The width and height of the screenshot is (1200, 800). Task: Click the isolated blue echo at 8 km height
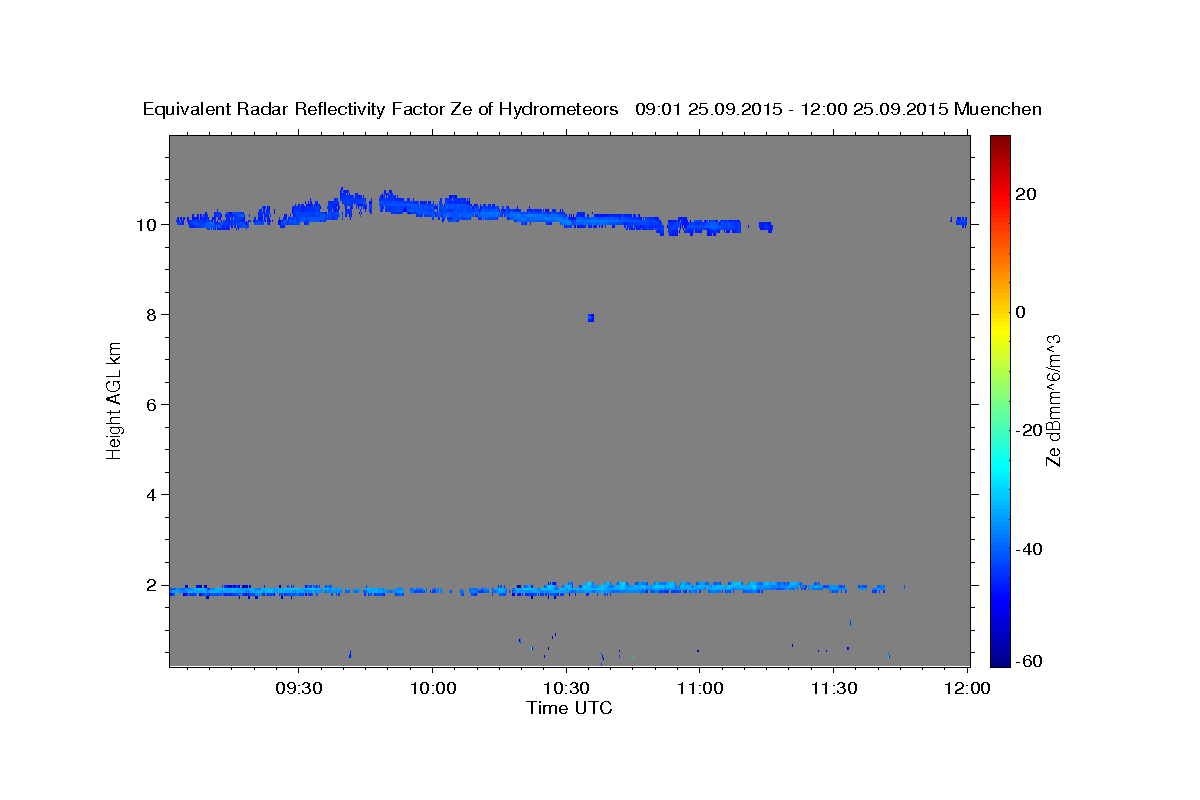click(591, 318)
